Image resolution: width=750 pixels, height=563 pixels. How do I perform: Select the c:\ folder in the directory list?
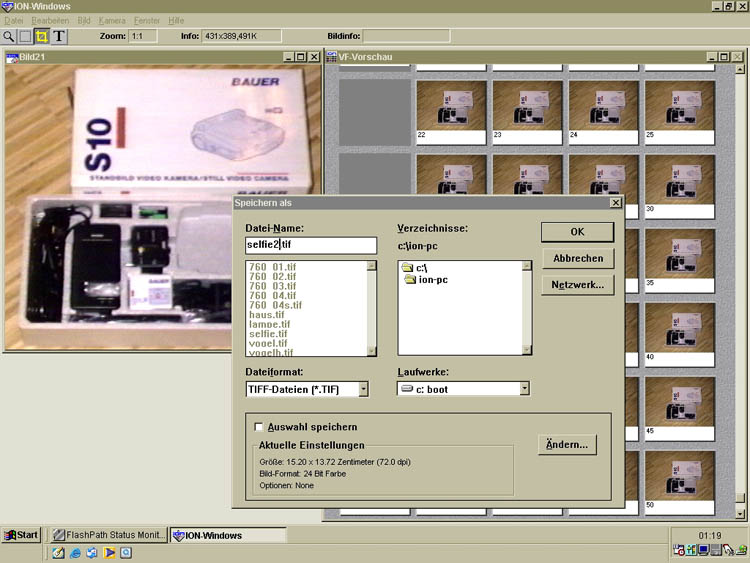point(415,268)
